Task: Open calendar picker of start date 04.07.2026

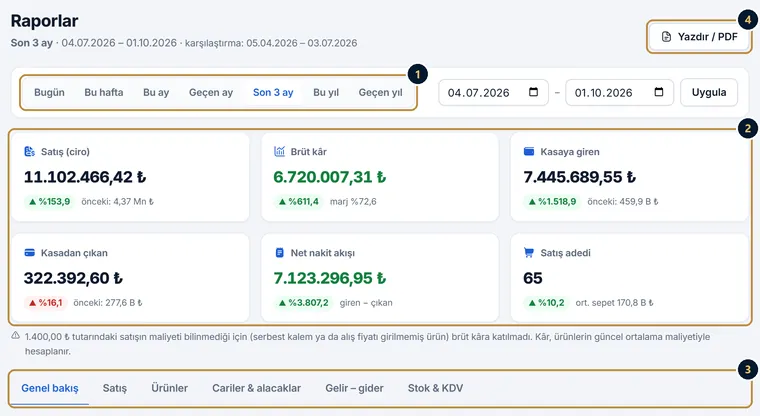Action: [533, 92]
